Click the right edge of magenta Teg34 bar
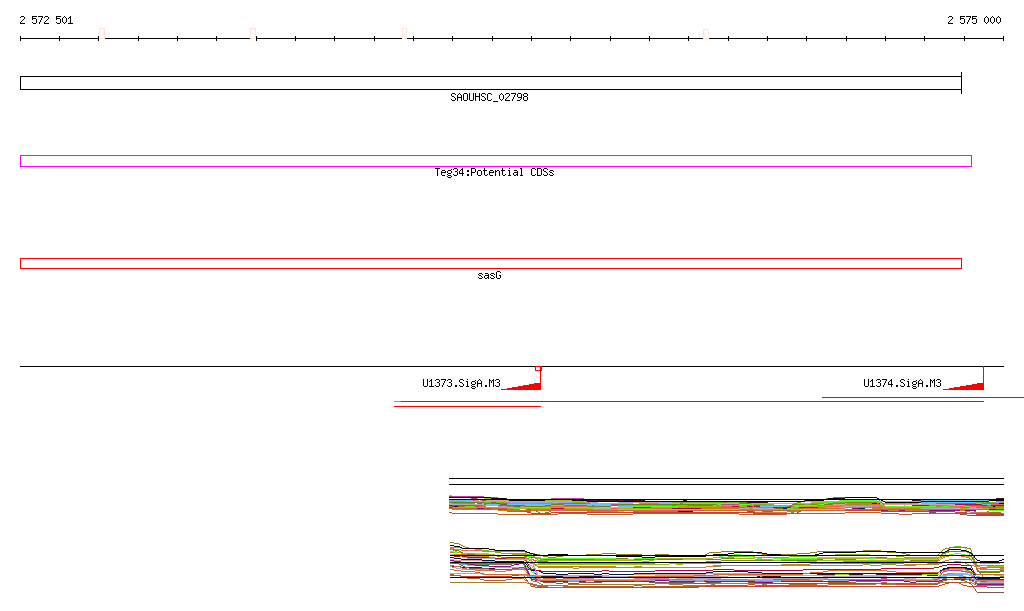The width and height of the screenshot is (1024, 611). pyautogui.click(x=971, y=161)
